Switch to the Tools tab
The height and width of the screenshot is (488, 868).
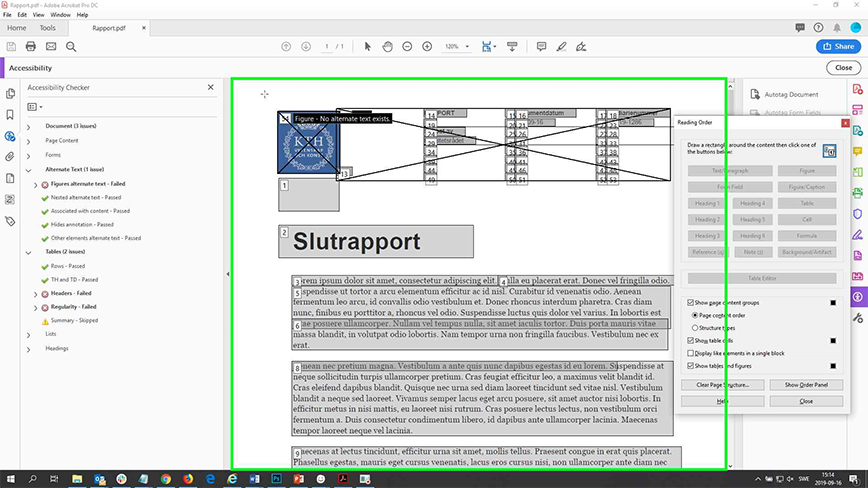[47, 28]
